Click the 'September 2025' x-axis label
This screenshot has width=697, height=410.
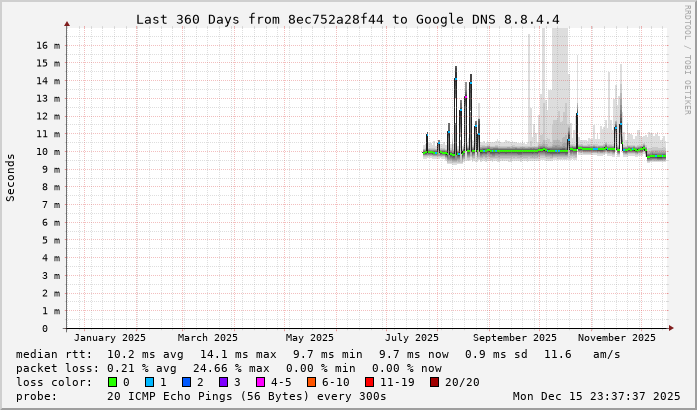[515, 338]
